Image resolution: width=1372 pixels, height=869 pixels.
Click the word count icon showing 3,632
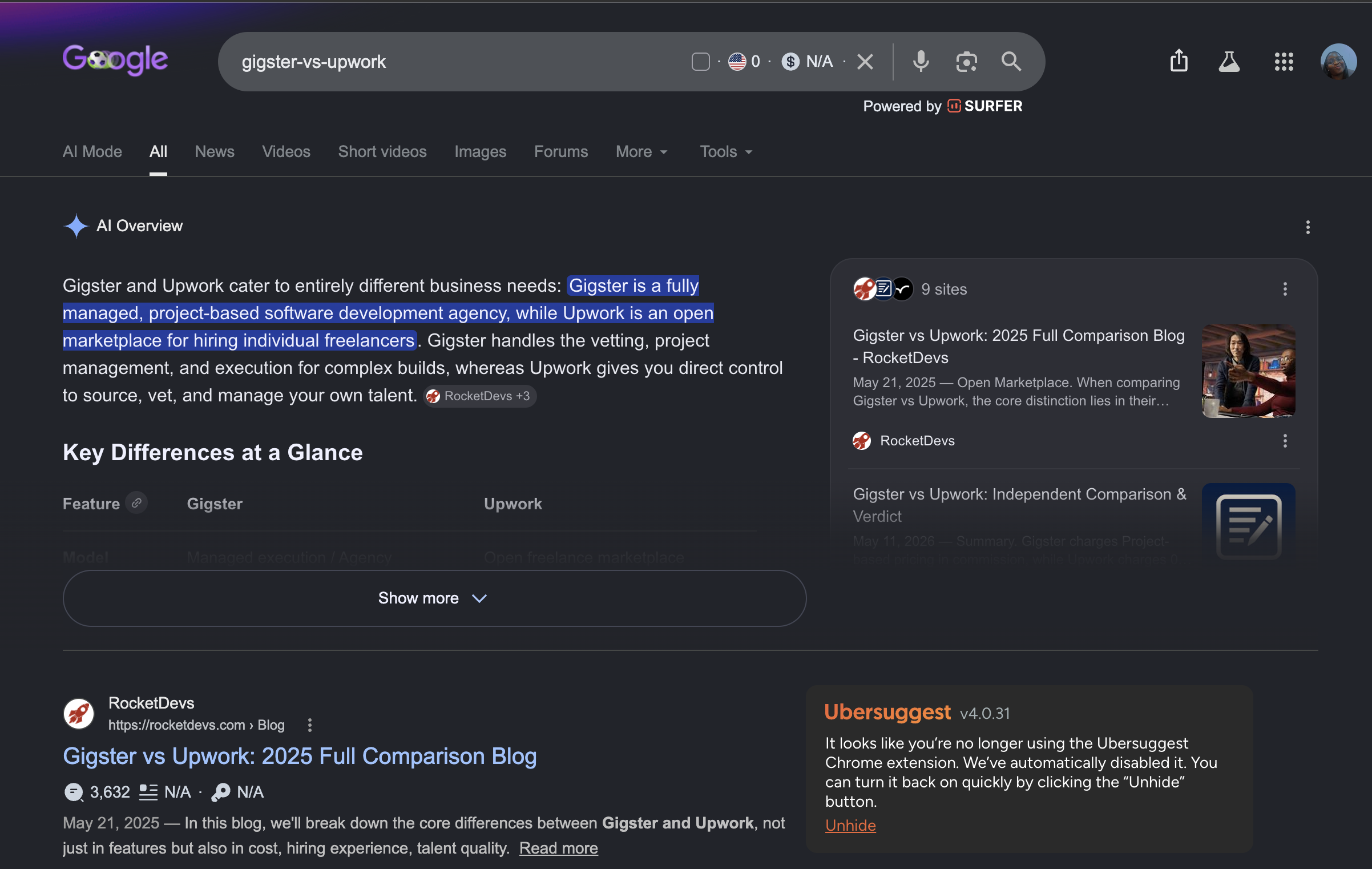click(x=74, y=792)
